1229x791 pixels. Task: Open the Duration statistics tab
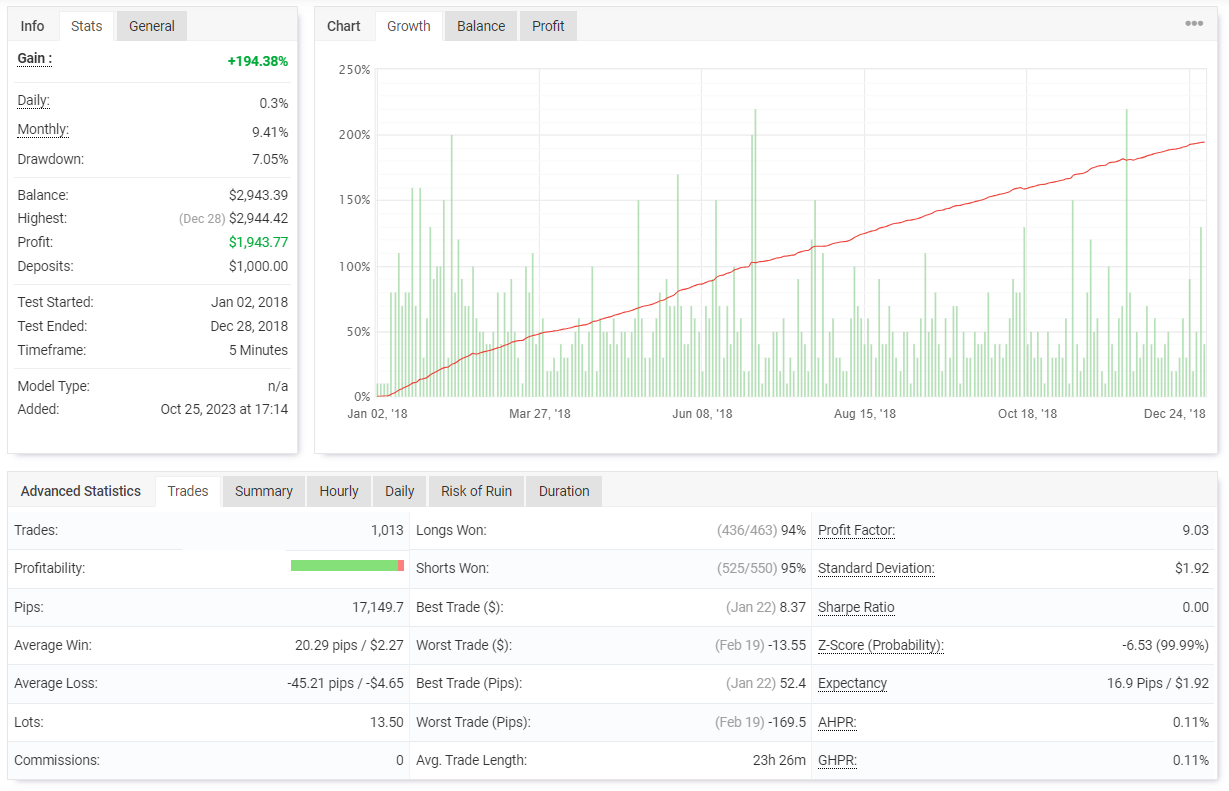[x=564, y=491]
